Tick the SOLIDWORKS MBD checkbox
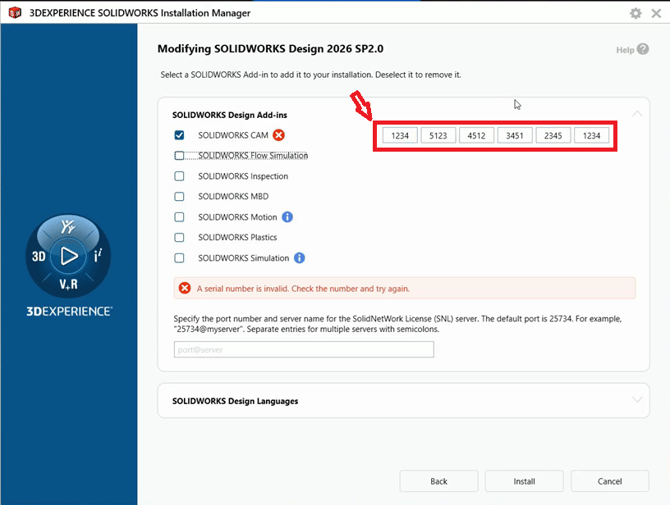Viewport: 670px width, 505px height. click(x=179, y=197)
